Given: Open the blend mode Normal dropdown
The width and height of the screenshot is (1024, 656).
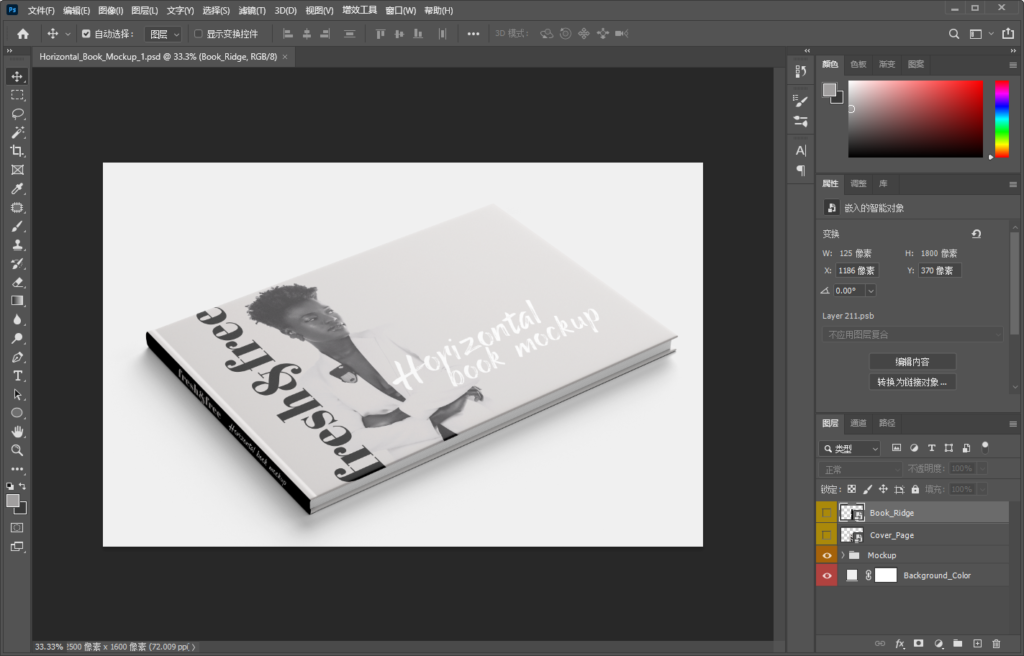Looking at the screenshot, I should pyautogui.click(x=860, y=469).
